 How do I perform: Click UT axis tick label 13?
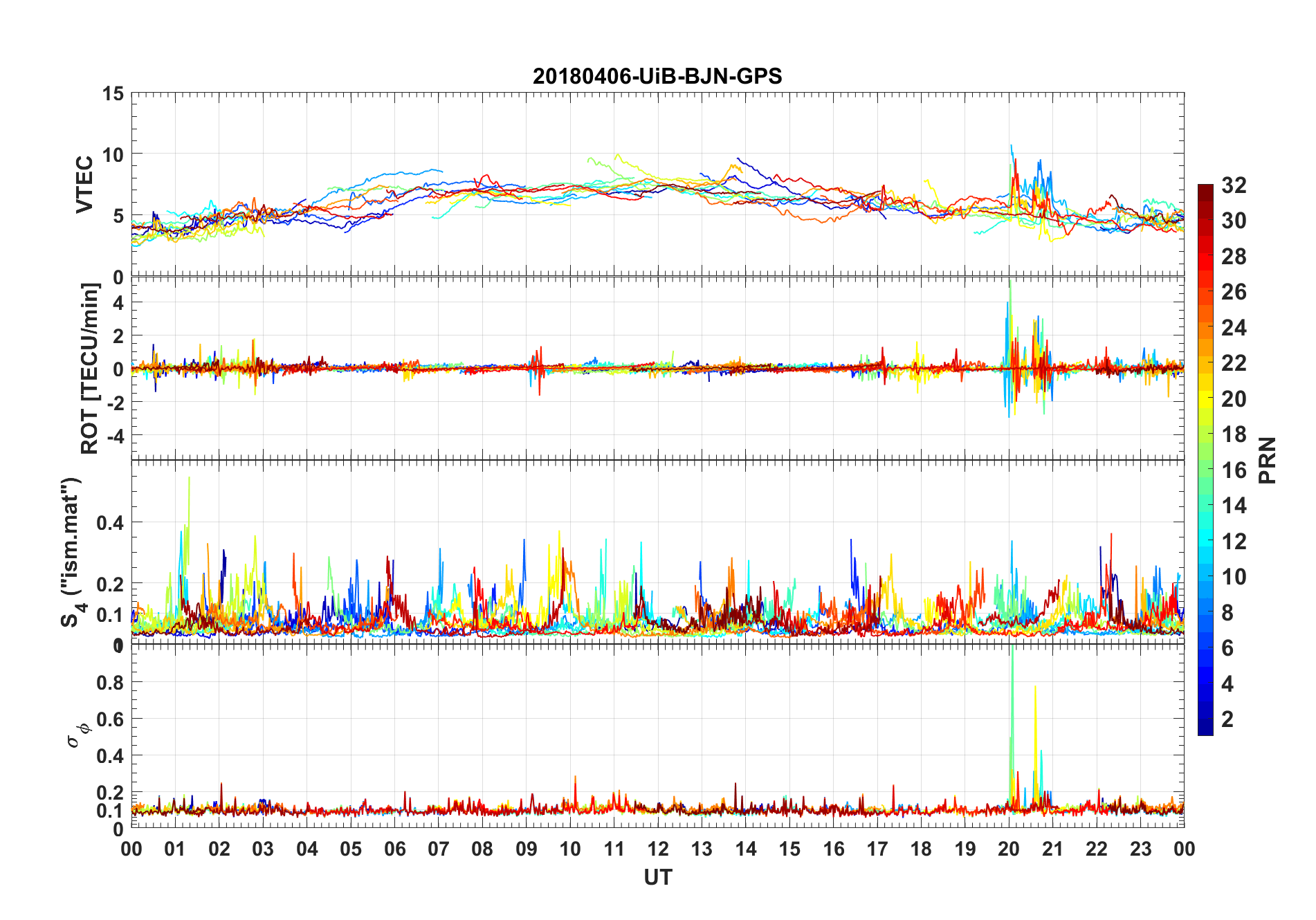[702, 849]
